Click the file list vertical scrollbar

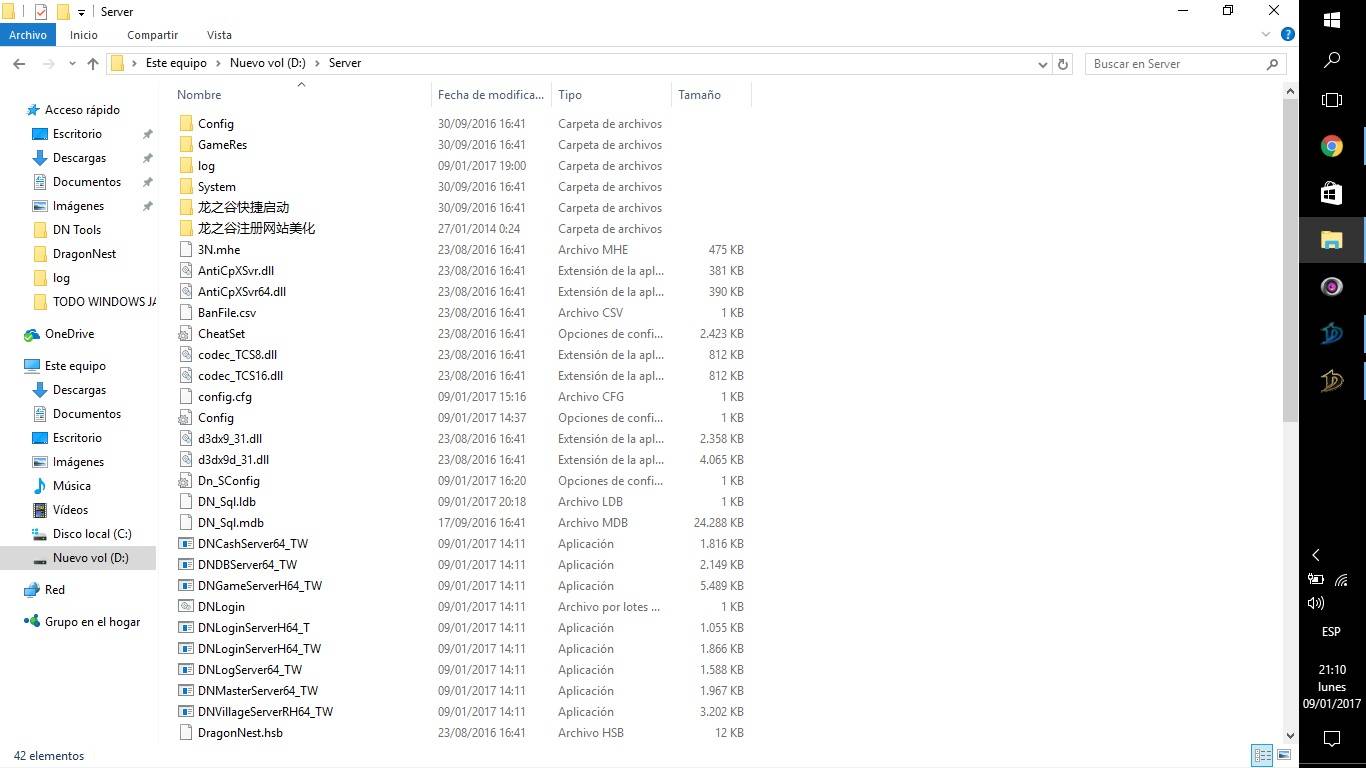(1290, 260)
